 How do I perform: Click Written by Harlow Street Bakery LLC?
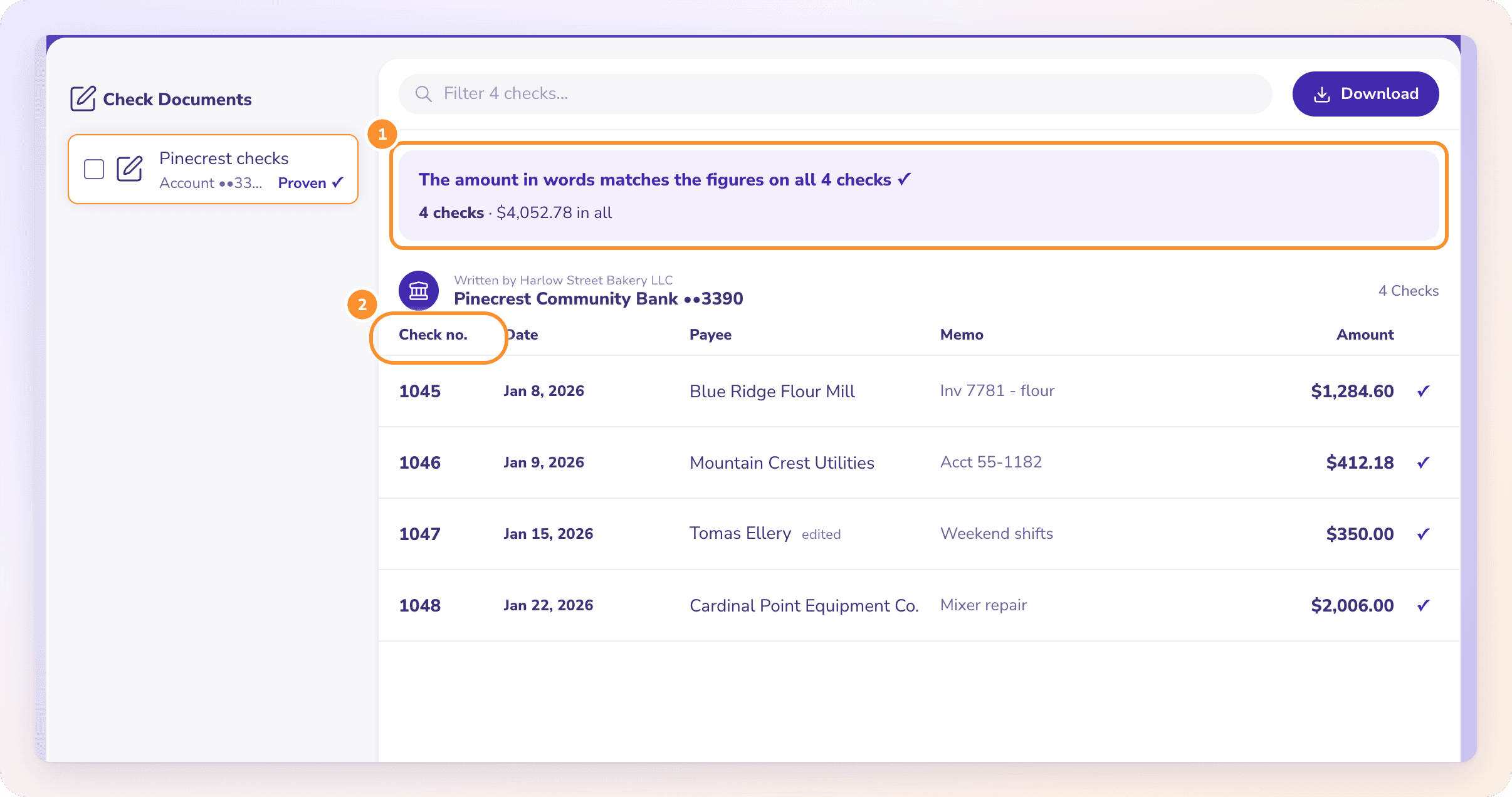[563, 280]
